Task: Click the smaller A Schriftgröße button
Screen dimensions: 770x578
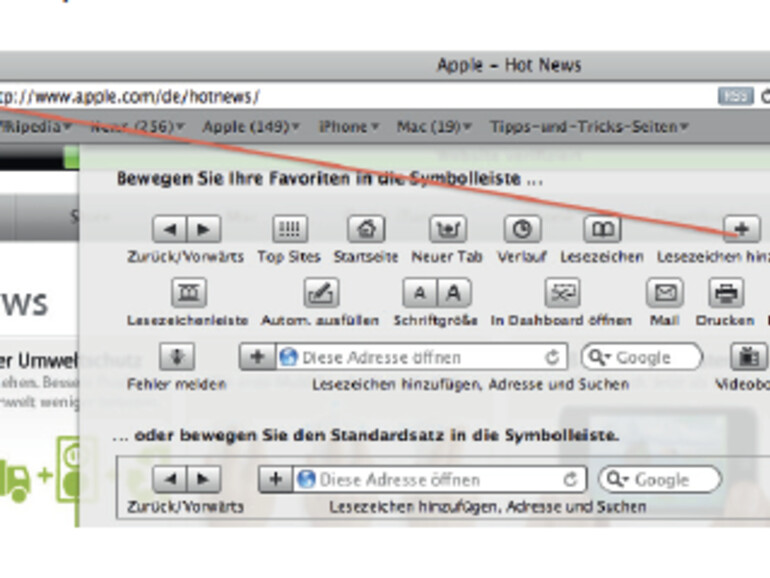Action: (x=420, y=293)
